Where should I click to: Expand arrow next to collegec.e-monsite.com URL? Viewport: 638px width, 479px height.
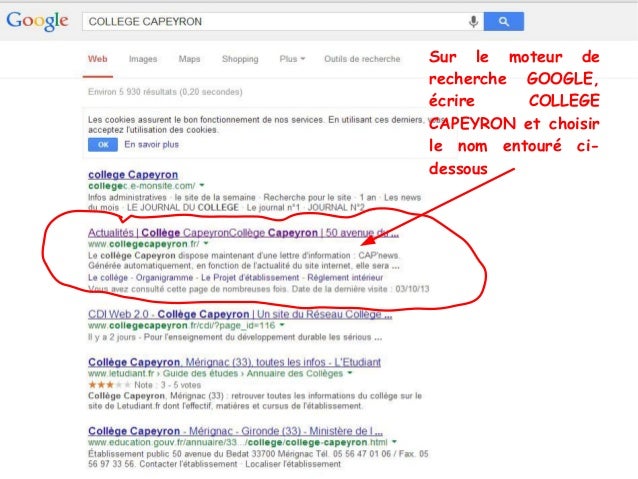(201, 186)
